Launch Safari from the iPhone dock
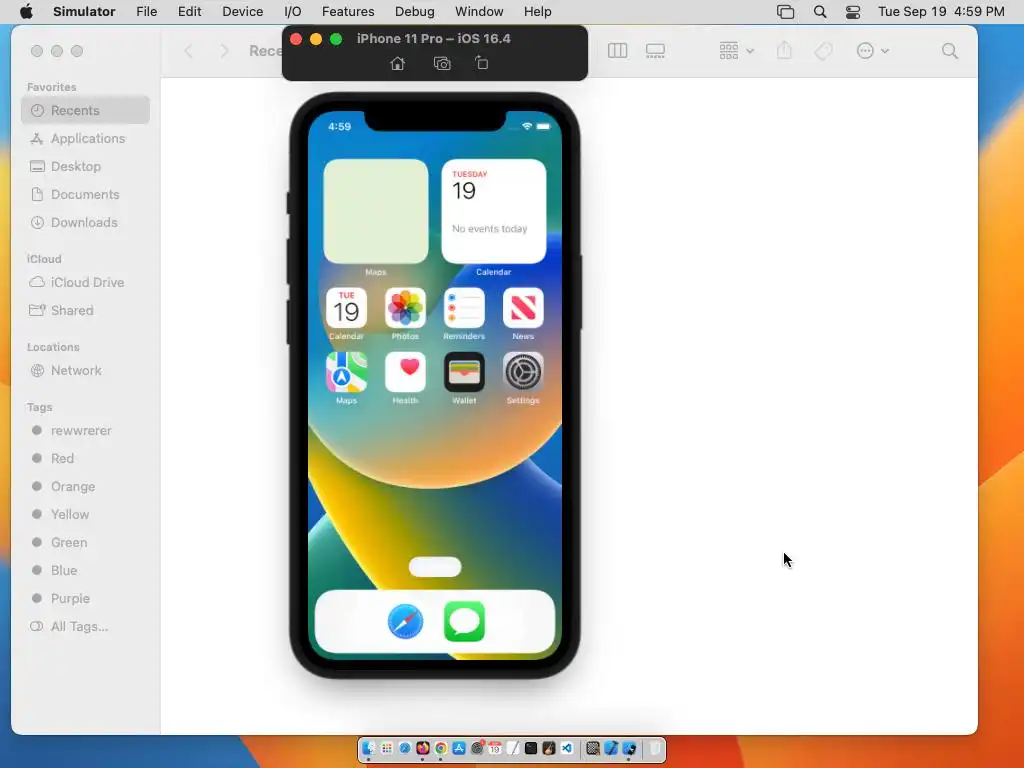 point(405,622)
